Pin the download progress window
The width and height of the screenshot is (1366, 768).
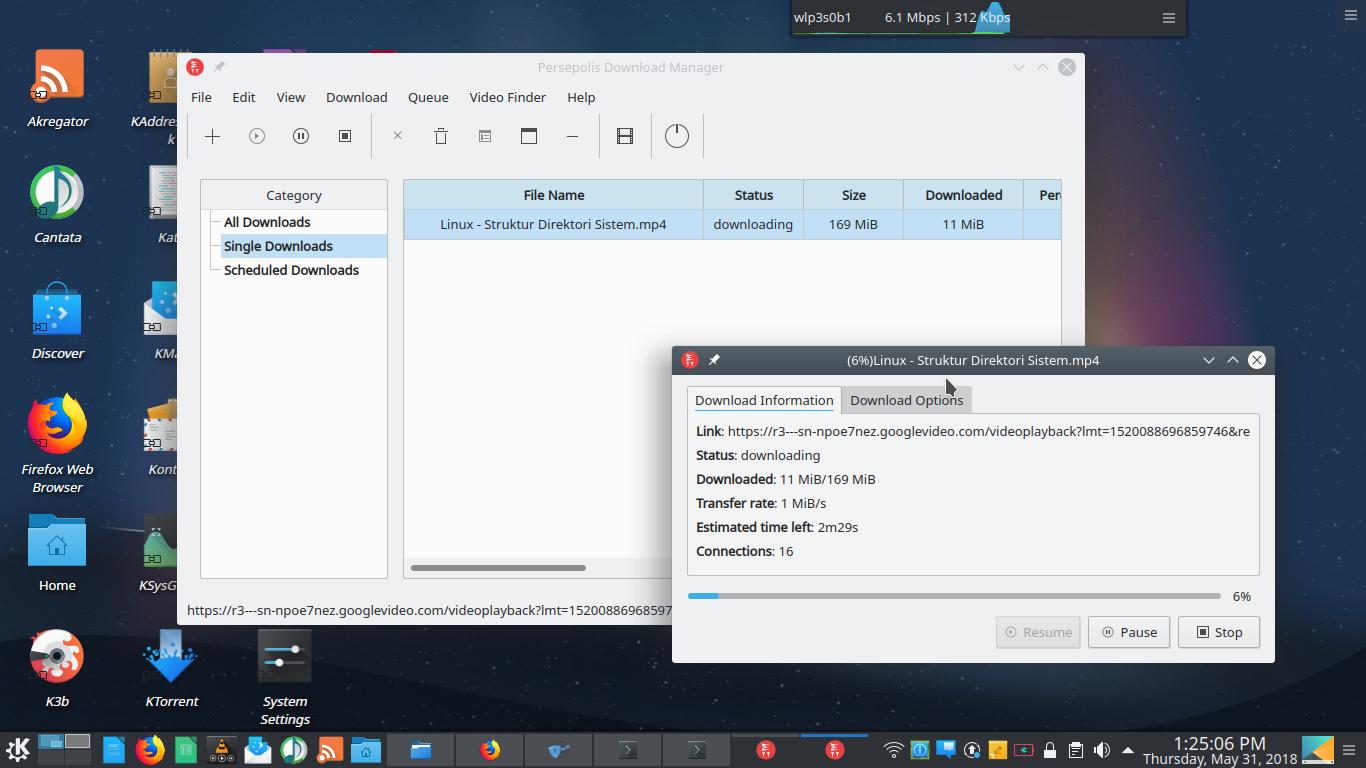click(714, 360)
